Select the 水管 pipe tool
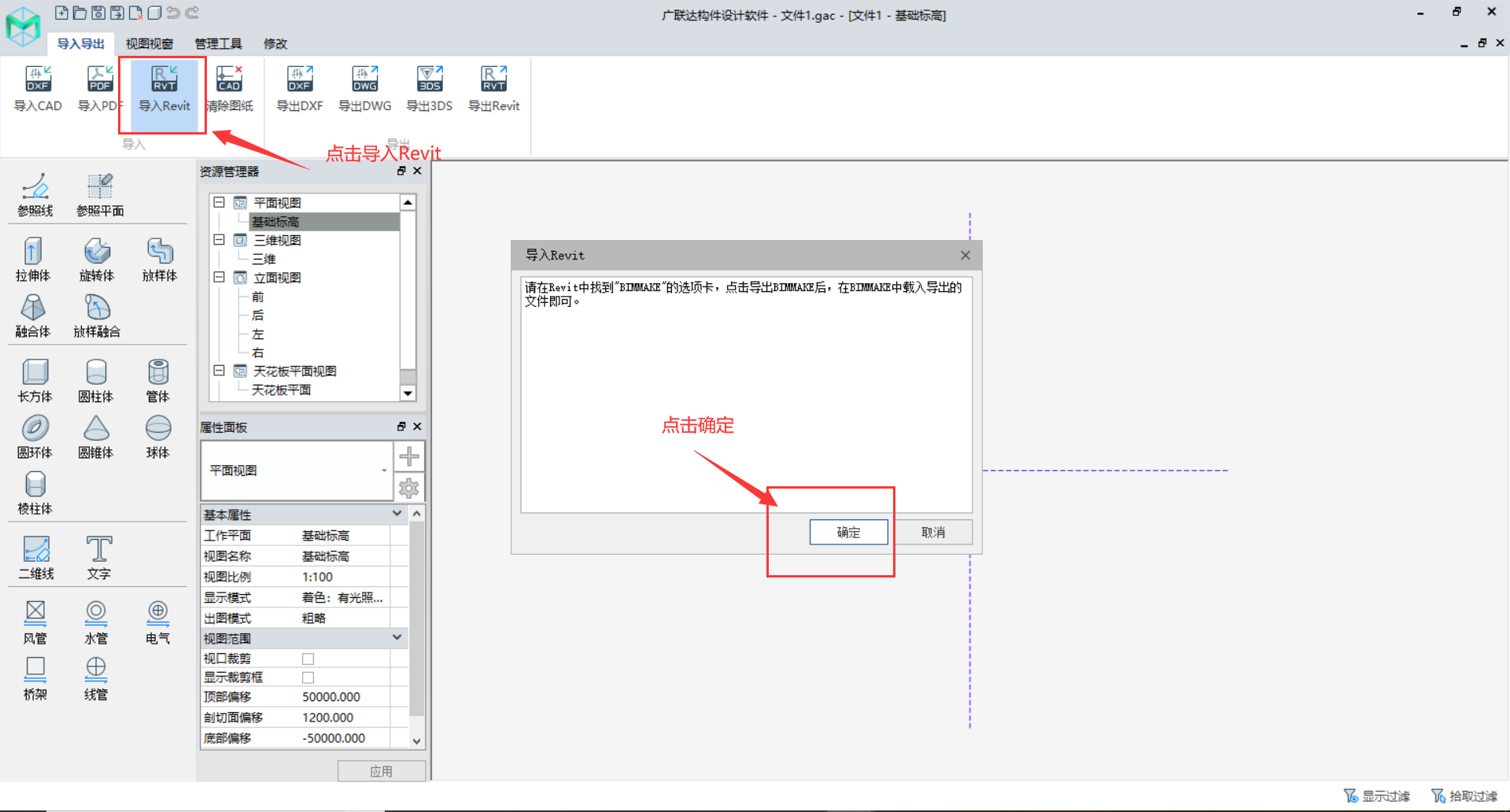This screenshot has width=1510, height=812. pyautogui.click(x=96, y=623)
